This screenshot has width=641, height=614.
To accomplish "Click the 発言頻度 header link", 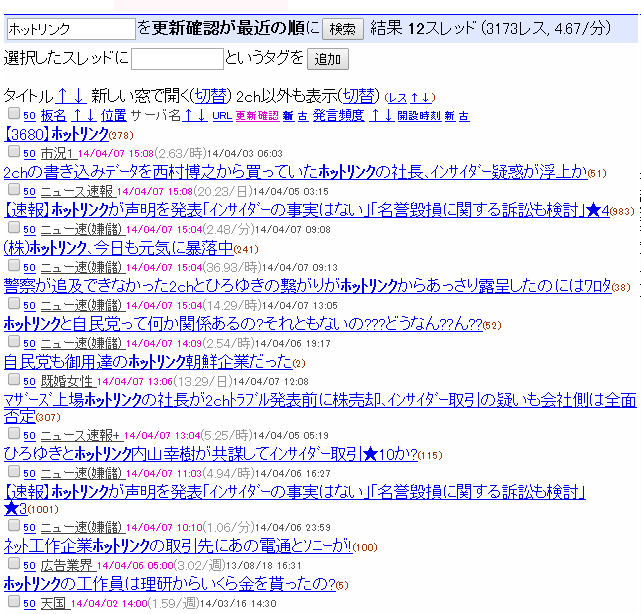I will tap(338, 116).
